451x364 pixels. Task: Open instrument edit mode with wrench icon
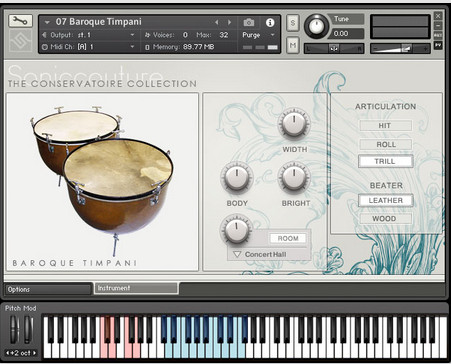point(20,21)
